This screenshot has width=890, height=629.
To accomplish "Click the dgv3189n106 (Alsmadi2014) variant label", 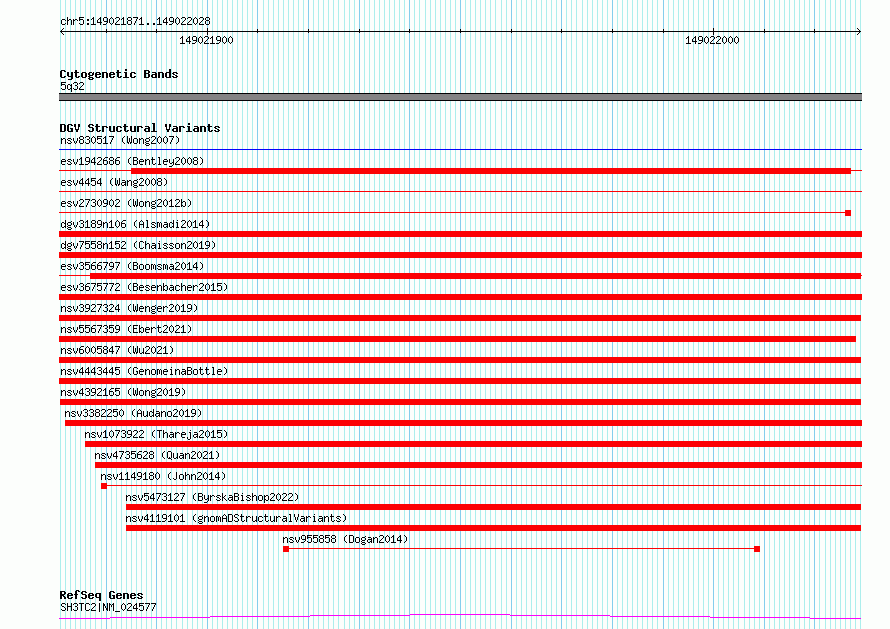I will point(135,224).
